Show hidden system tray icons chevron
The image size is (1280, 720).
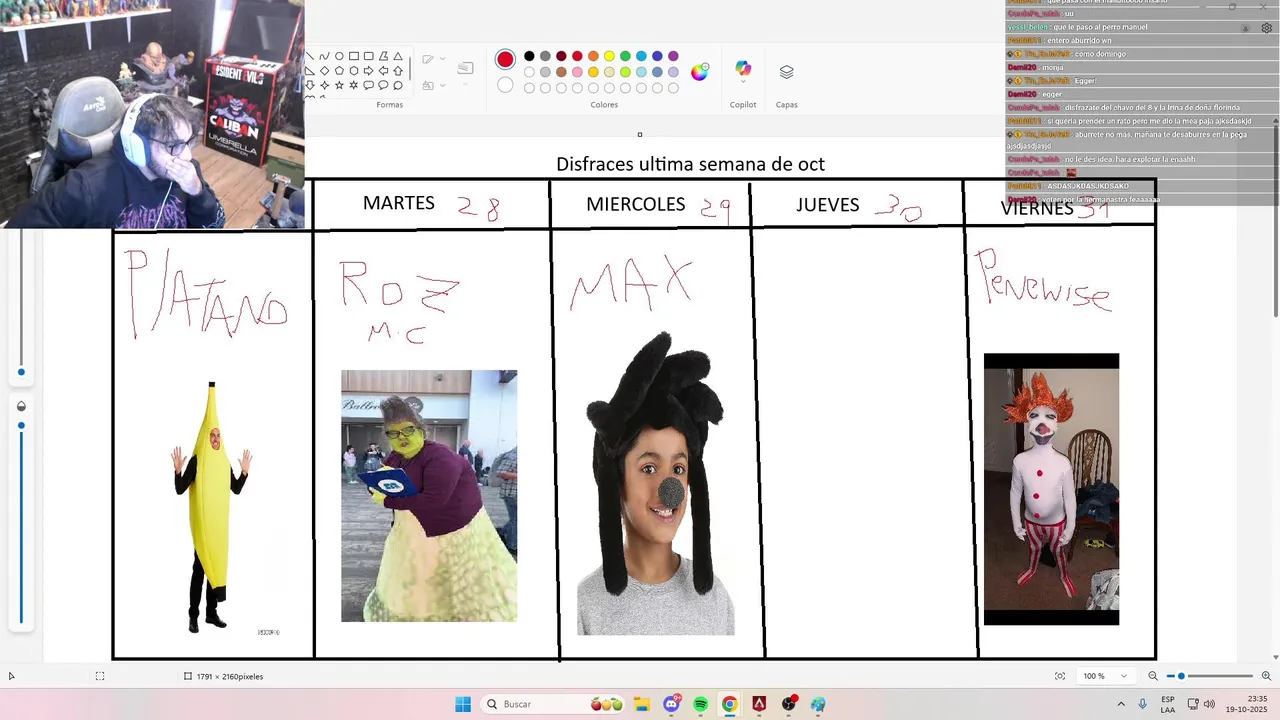1120,704
